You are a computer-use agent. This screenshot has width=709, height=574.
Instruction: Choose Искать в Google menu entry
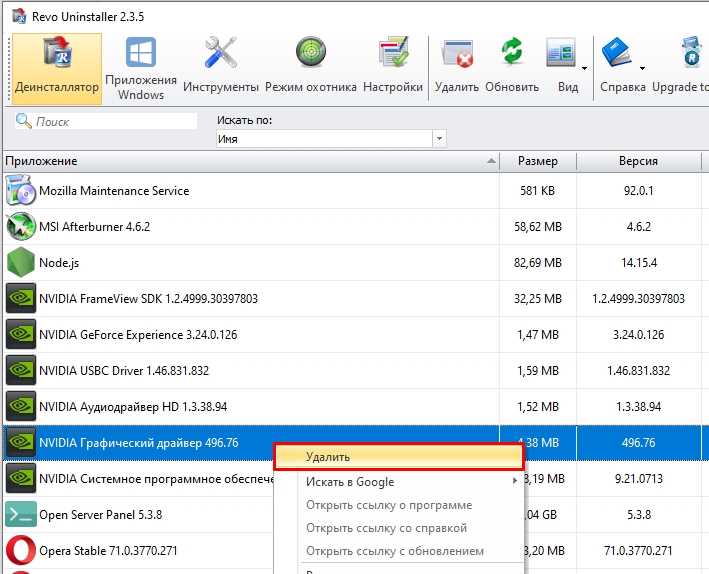click(399, 482)
